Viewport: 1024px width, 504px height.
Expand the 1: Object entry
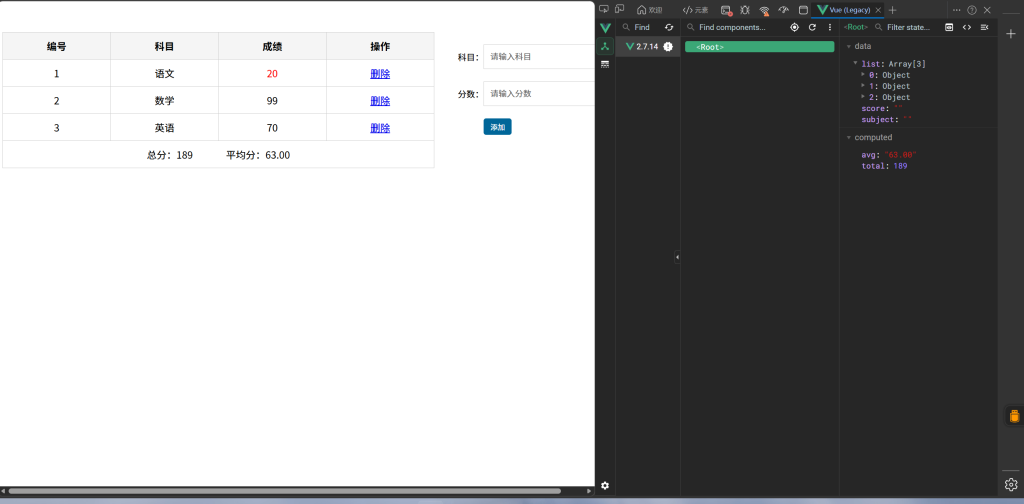(863, 86)
